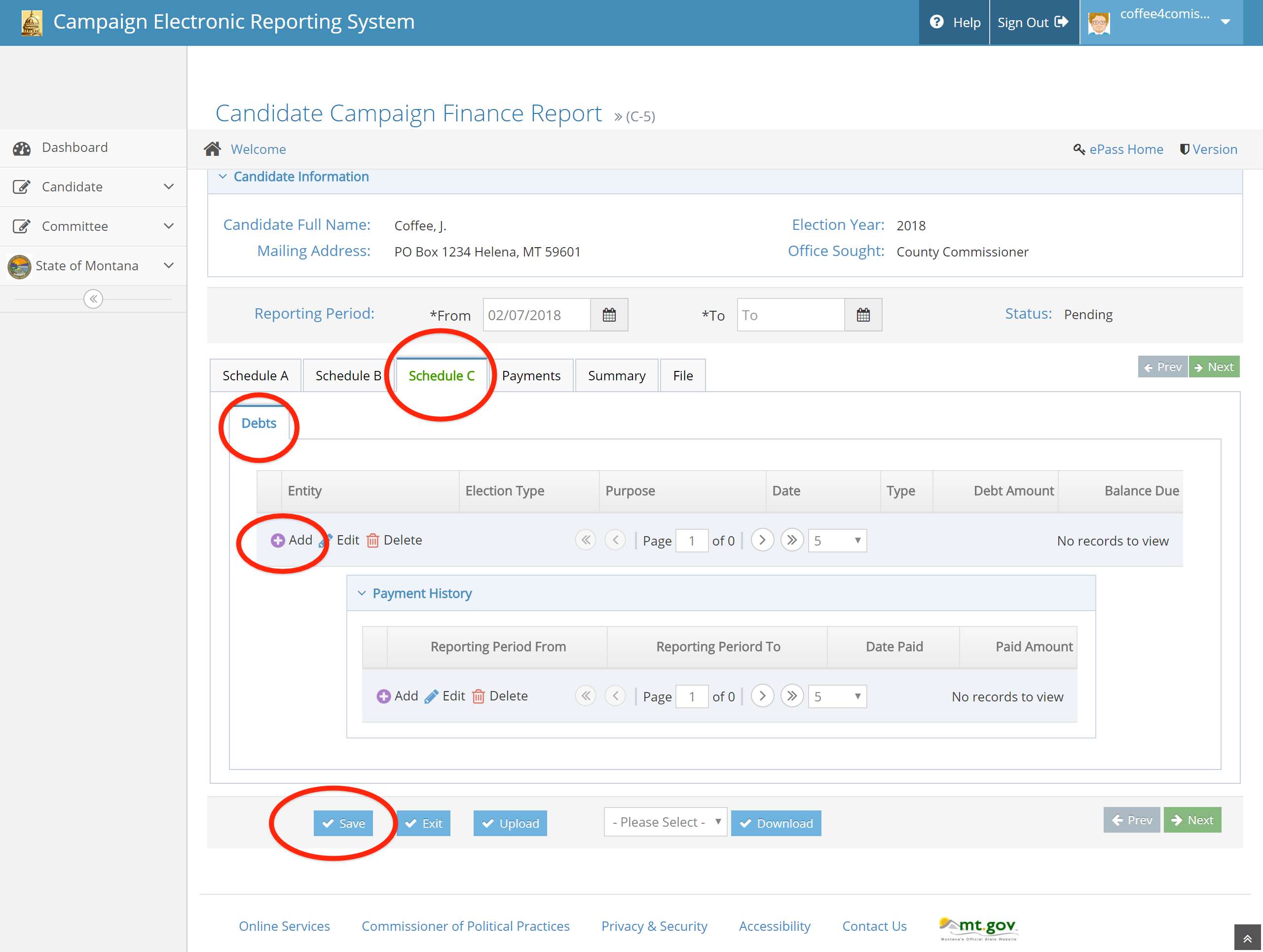
Task: Click the Debts table Add plus icon
Action: [x=277, y=541]
